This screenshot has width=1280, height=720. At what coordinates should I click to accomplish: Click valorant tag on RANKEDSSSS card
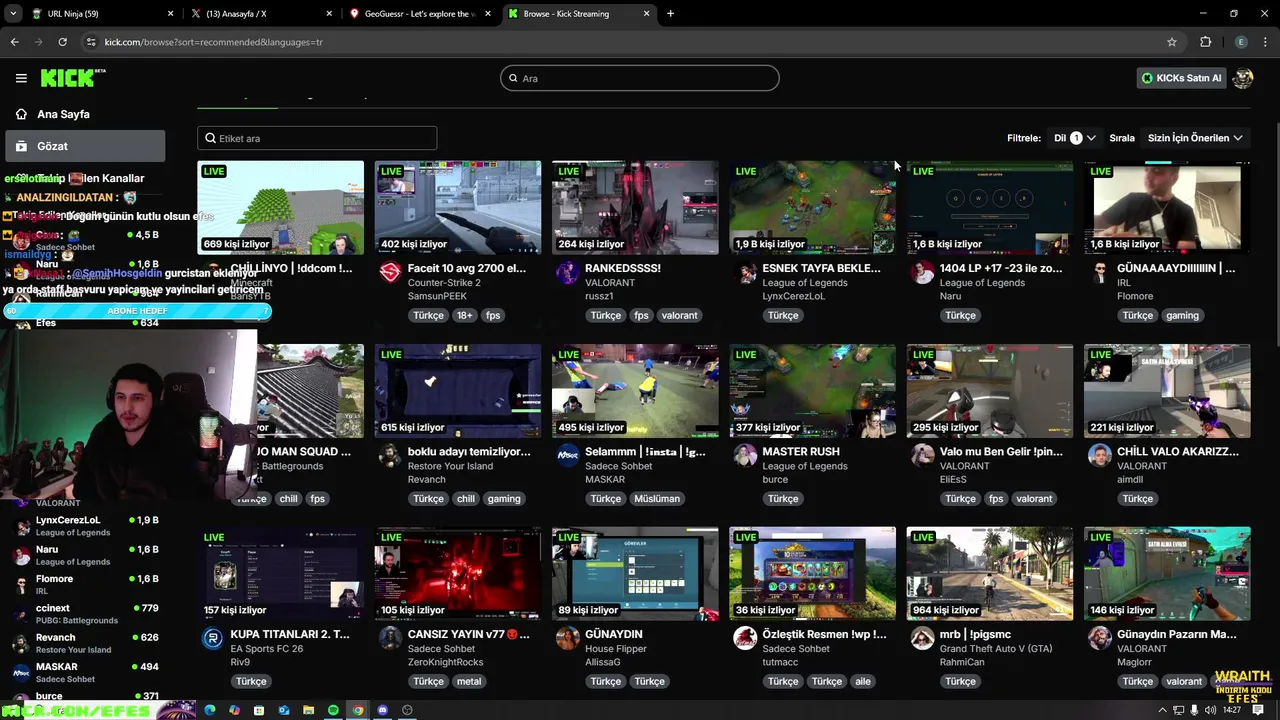[680, 315]
